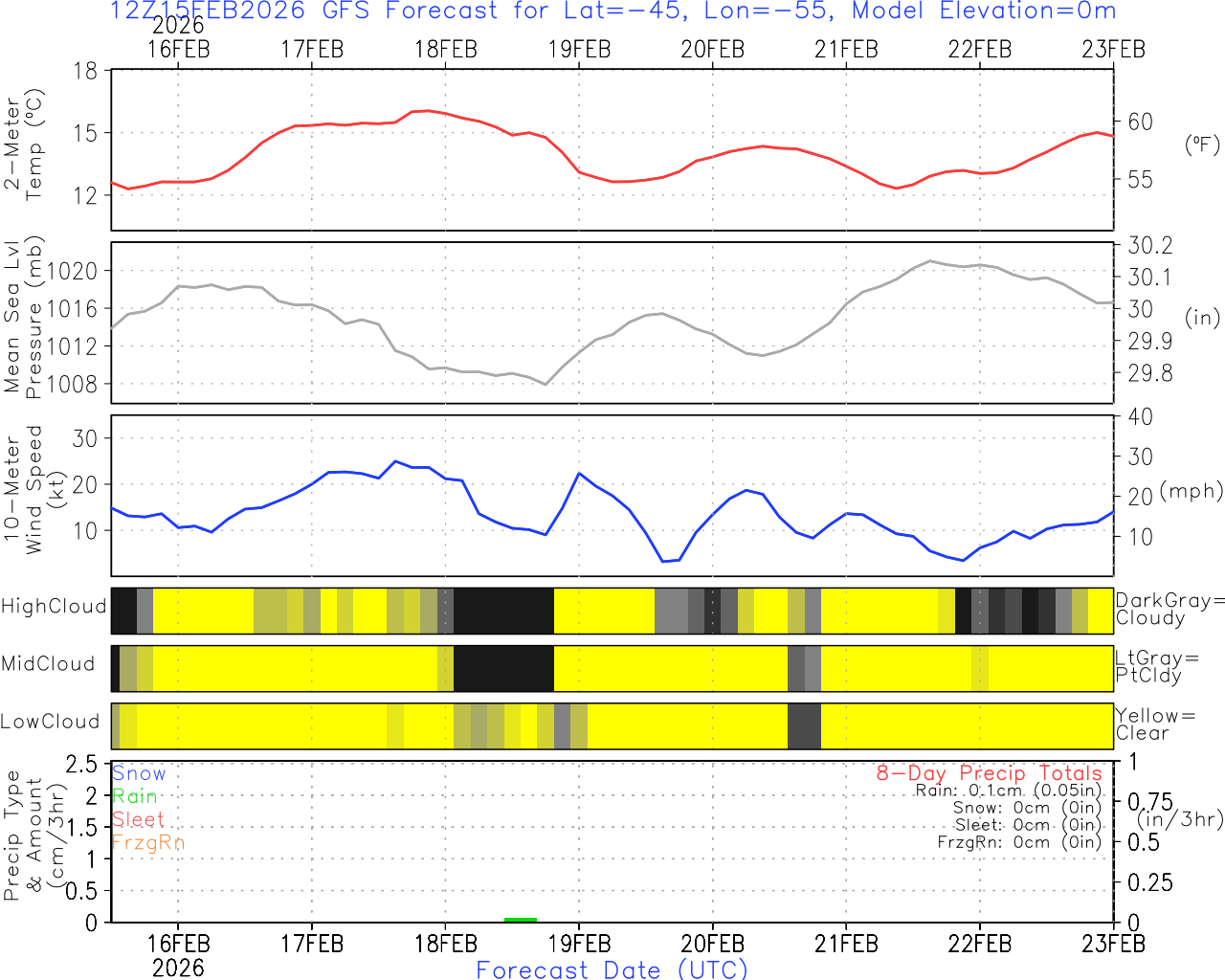Click the Rain 0.1cm total value
This screenshot has width=1225, height=980.
click(x=1008, y=791)
